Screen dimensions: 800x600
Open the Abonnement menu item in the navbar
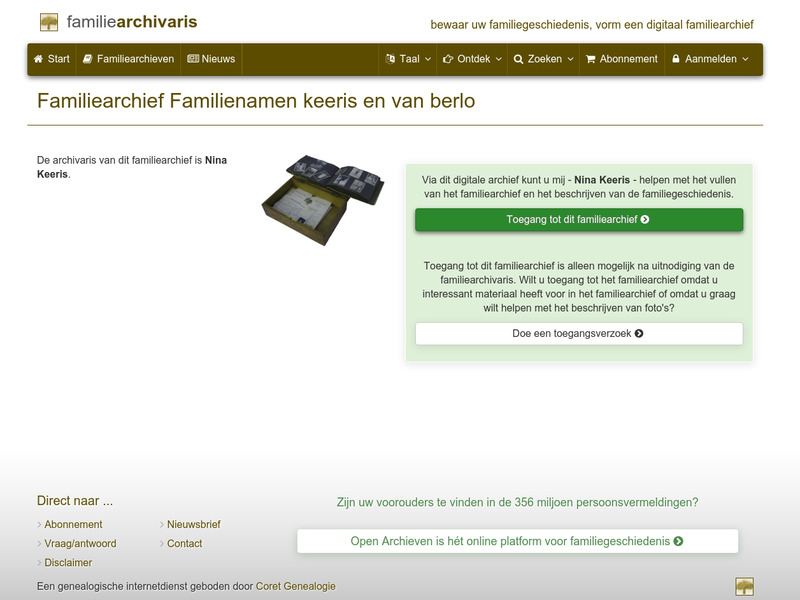pyautogui.click(x=622, y=59)
